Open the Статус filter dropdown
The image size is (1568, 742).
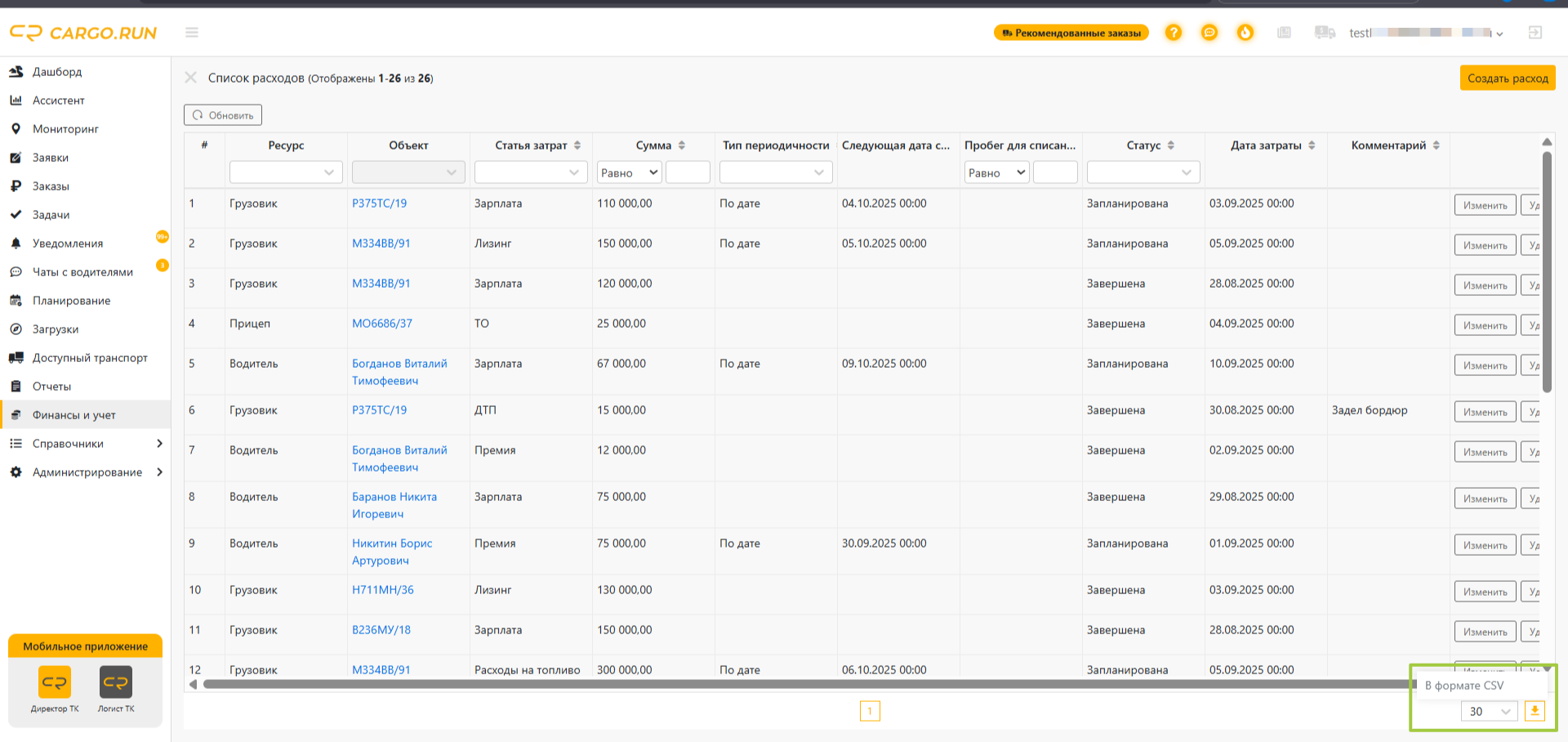click(1143, 172)
